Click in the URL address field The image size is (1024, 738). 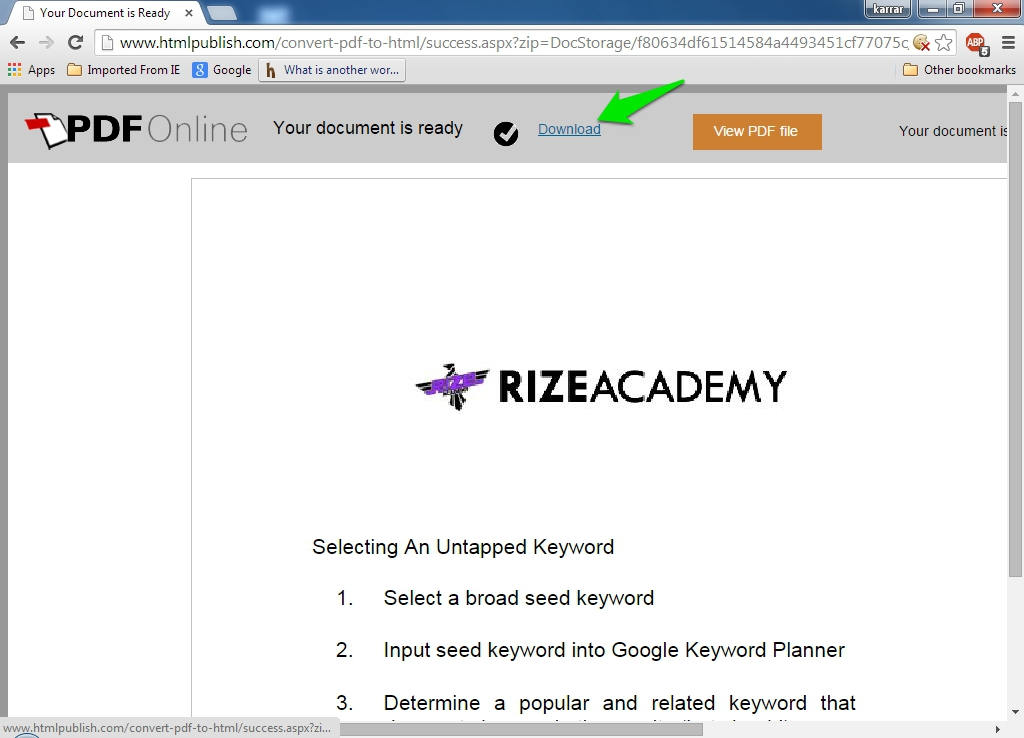pos(500,42)
